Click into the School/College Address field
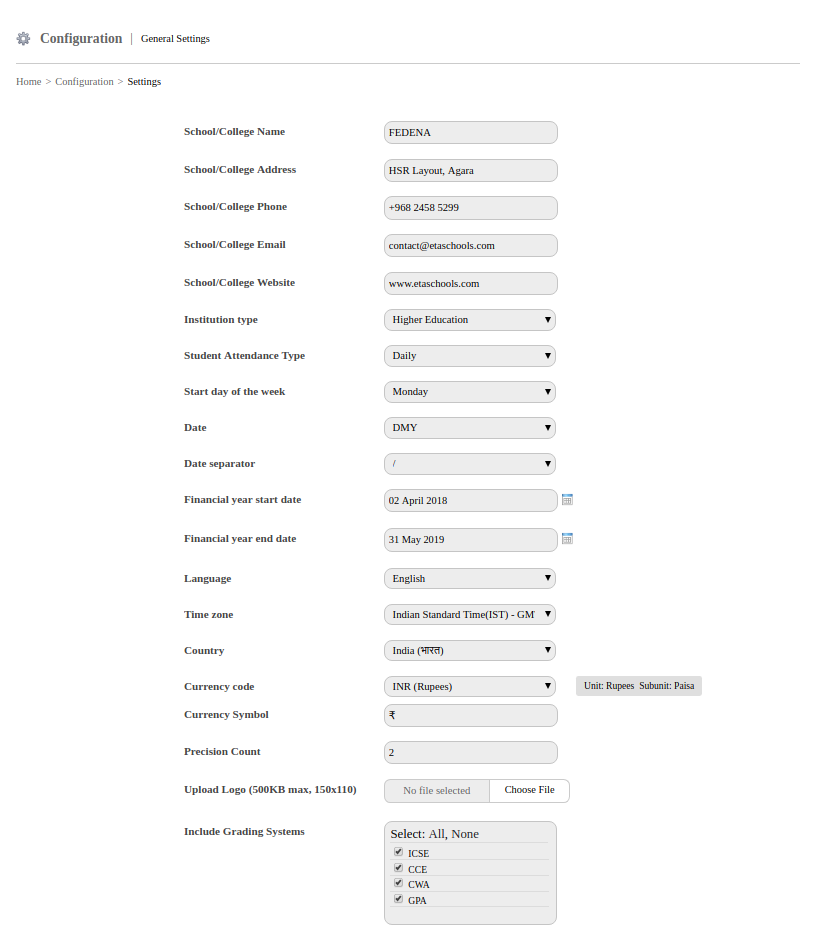This screenshot has height=930, width=821. tap(471, 171)
